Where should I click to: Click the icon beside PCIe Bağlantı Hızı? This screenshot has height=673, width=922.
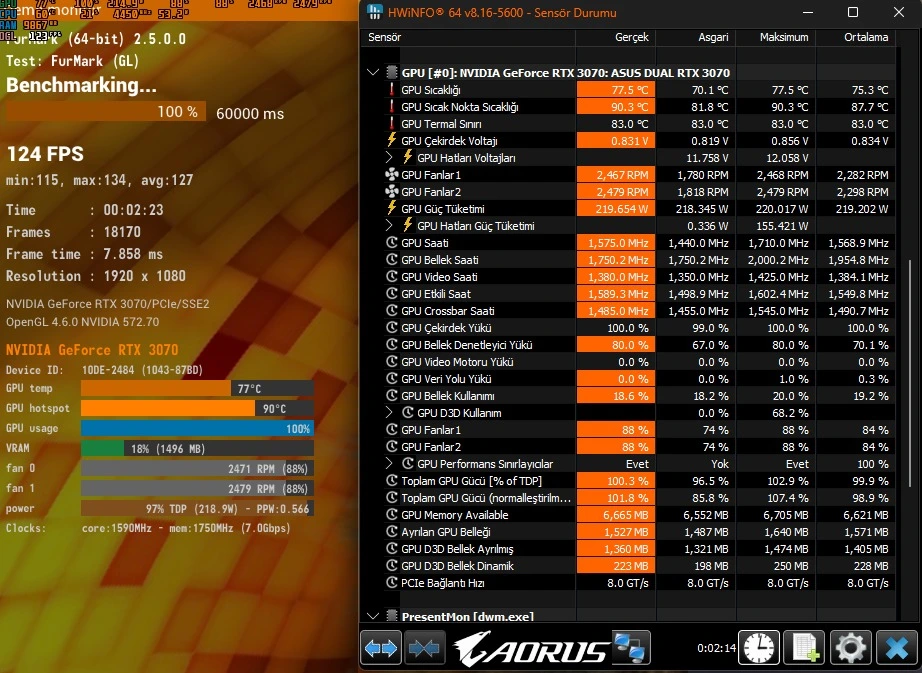point(392,582)
